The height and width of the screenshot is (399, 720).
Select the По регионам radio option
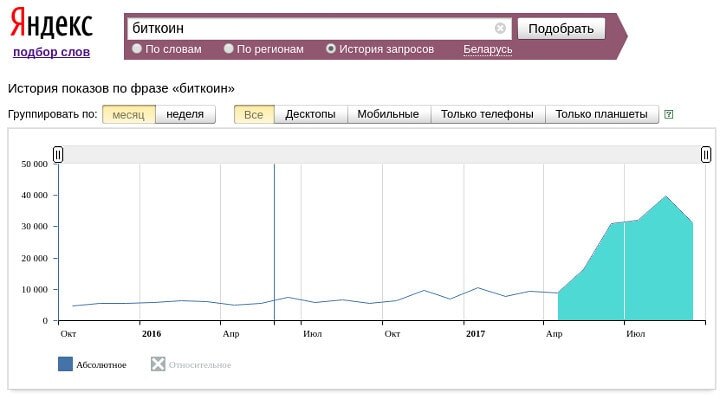(228, 49)
